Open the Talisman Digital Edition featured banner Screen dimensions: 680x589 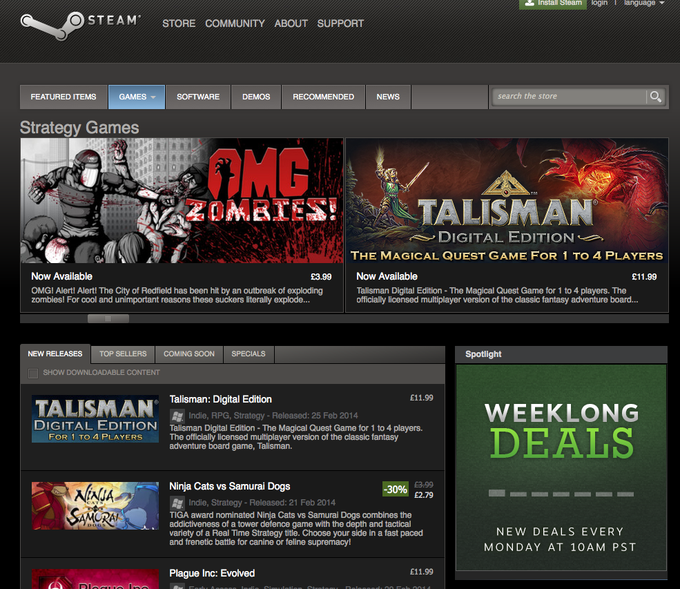[507, 201]
